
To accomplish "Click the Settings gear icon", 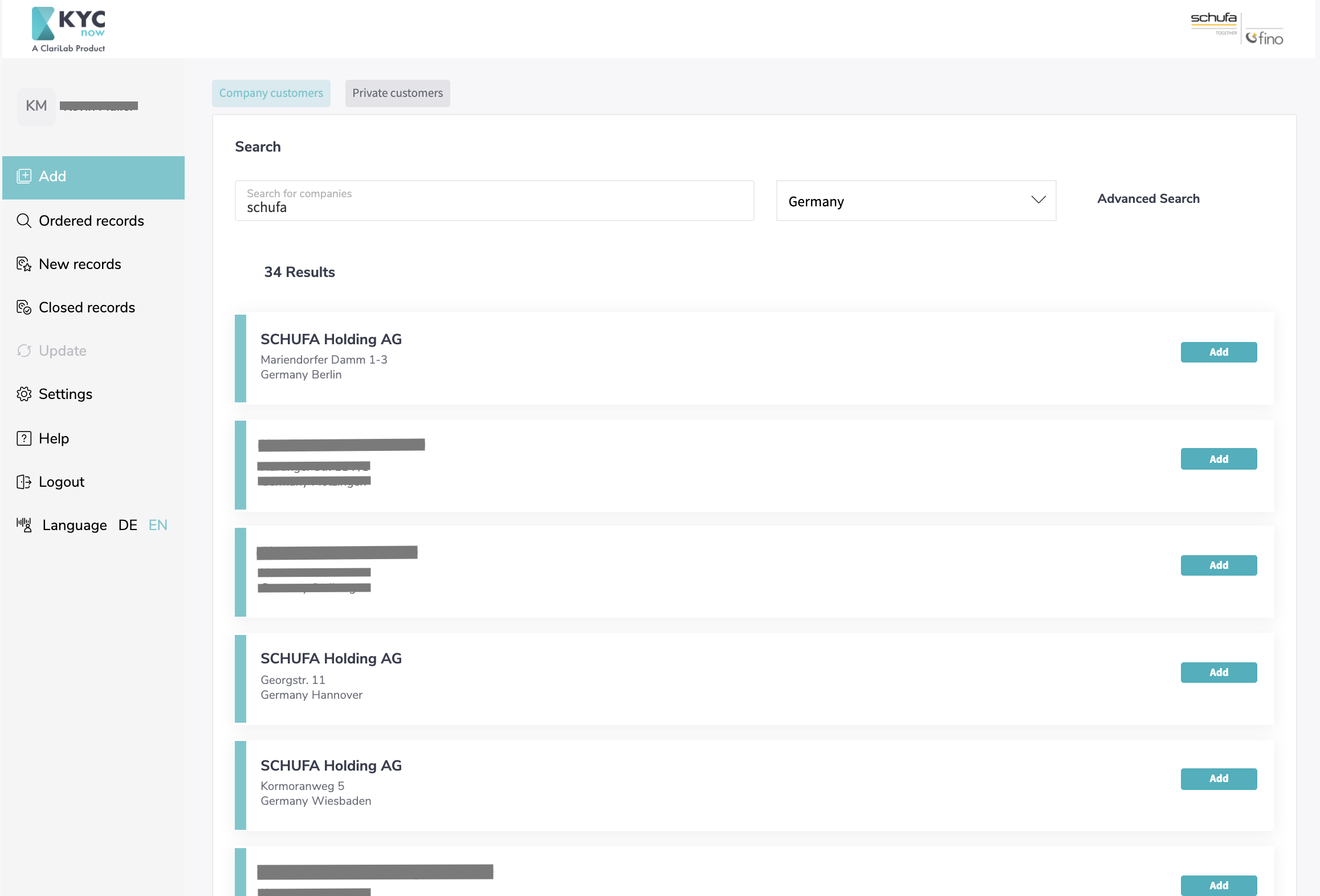I will click(x=24, y=394).
